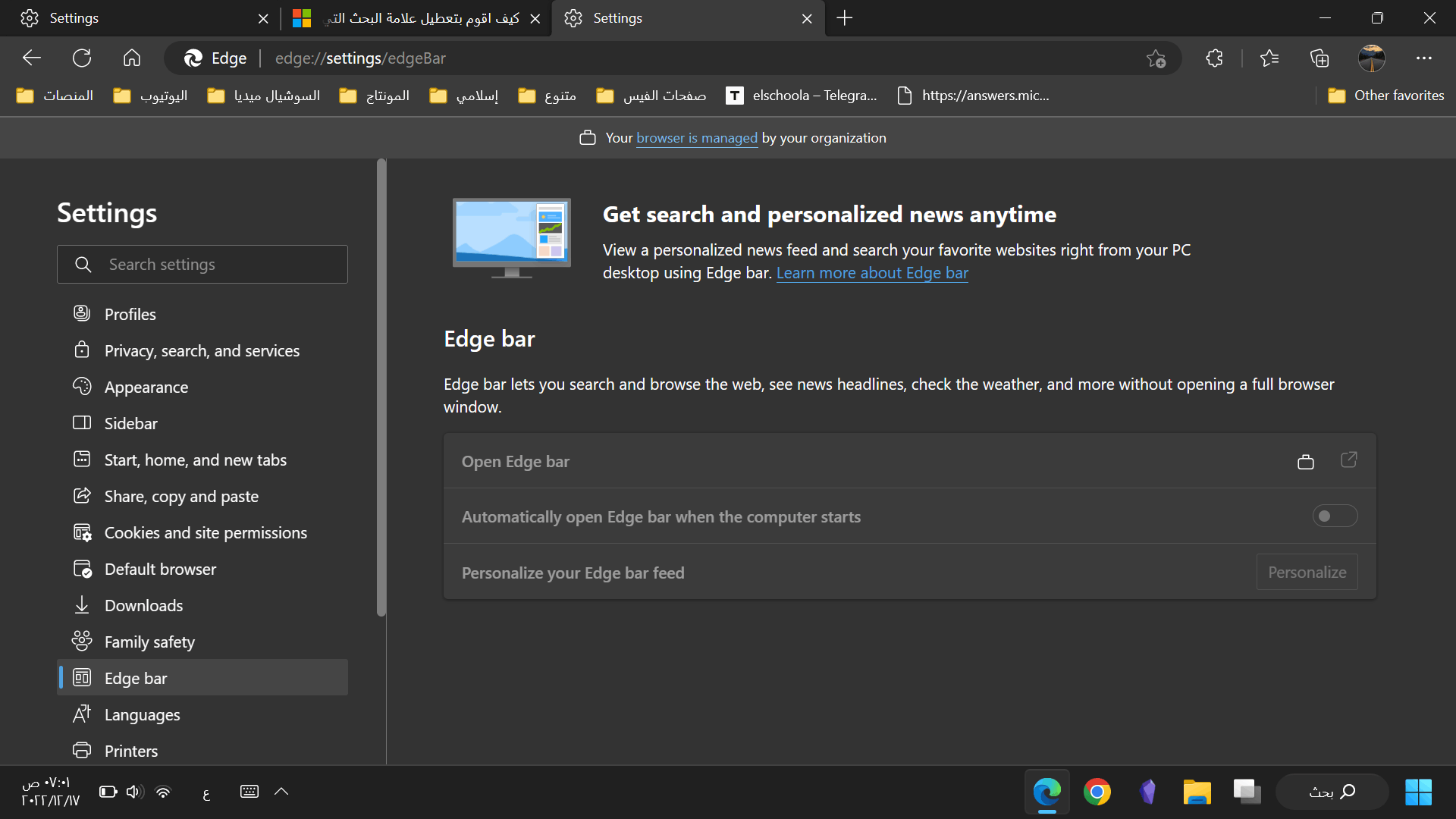
Task: Show hidden system tray icons chevron
Action: (281, 792)
